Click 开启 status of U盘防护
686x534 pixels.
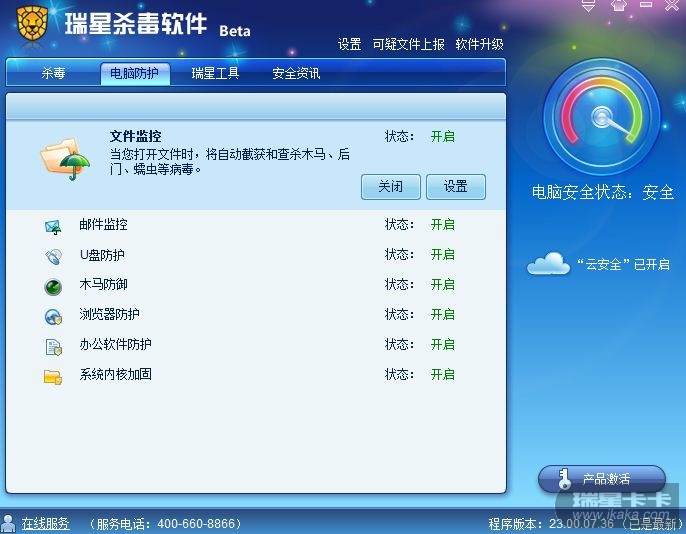(443, 254)
